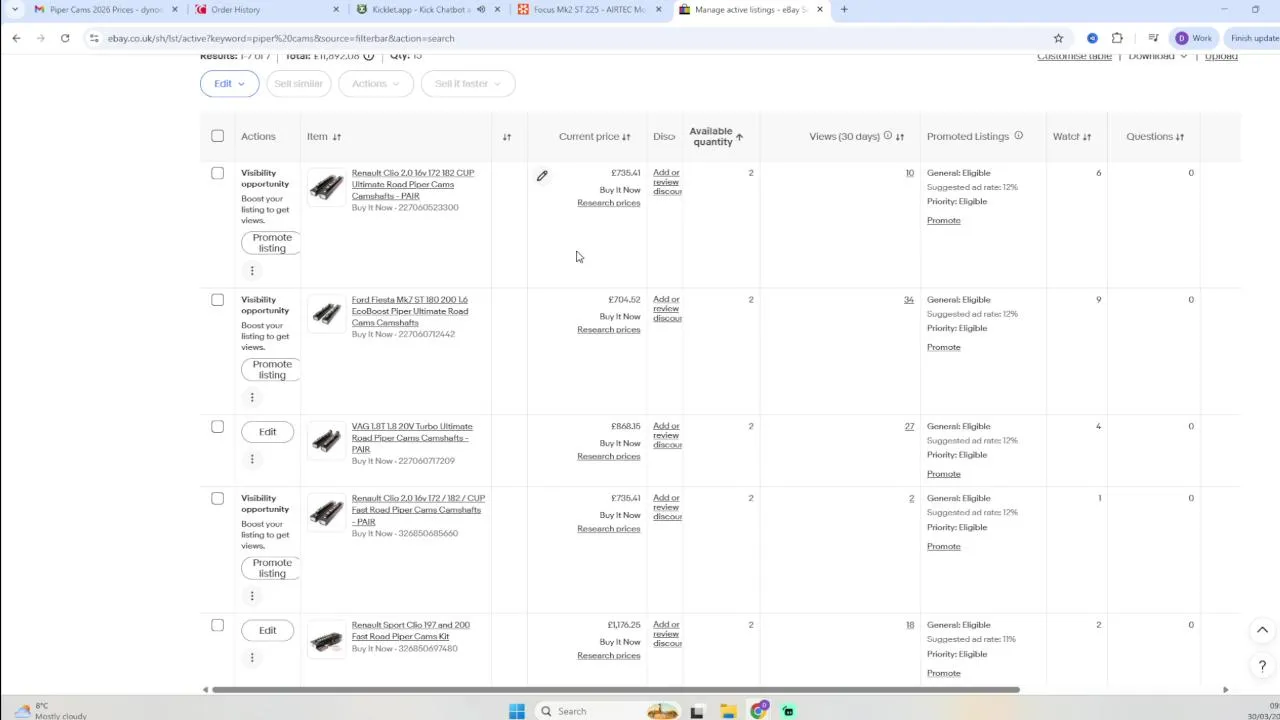Tick the select-all listings checkbox
1280x720 pixels.
(217, 136)
